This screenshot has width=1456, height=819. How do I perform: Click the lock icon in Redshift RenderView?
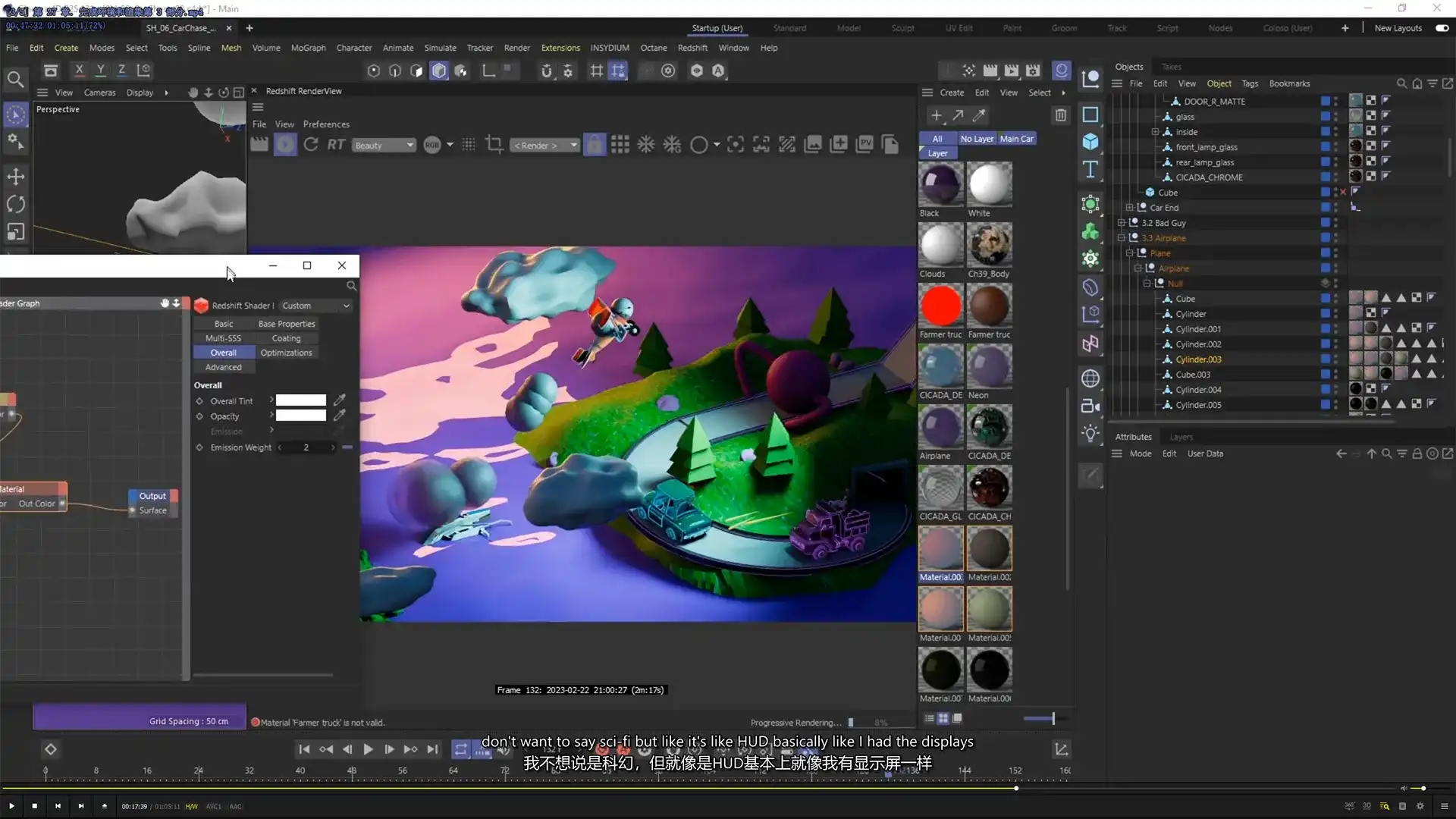[x=595, y=145]
